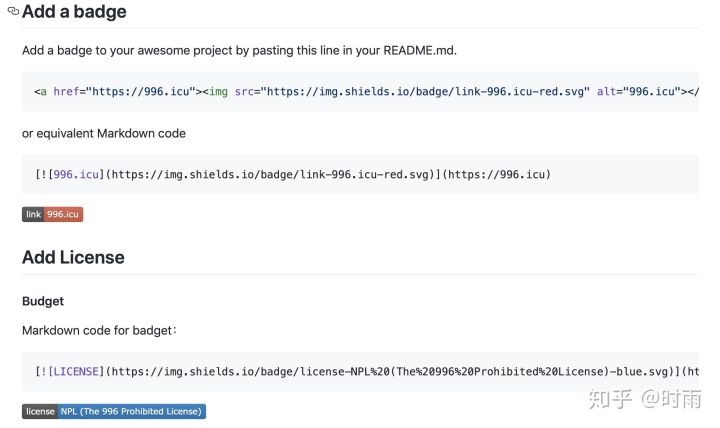Click inside the HTML anchor code block
This screenshot has width=720, height=428.
click(x=360, y=91)
